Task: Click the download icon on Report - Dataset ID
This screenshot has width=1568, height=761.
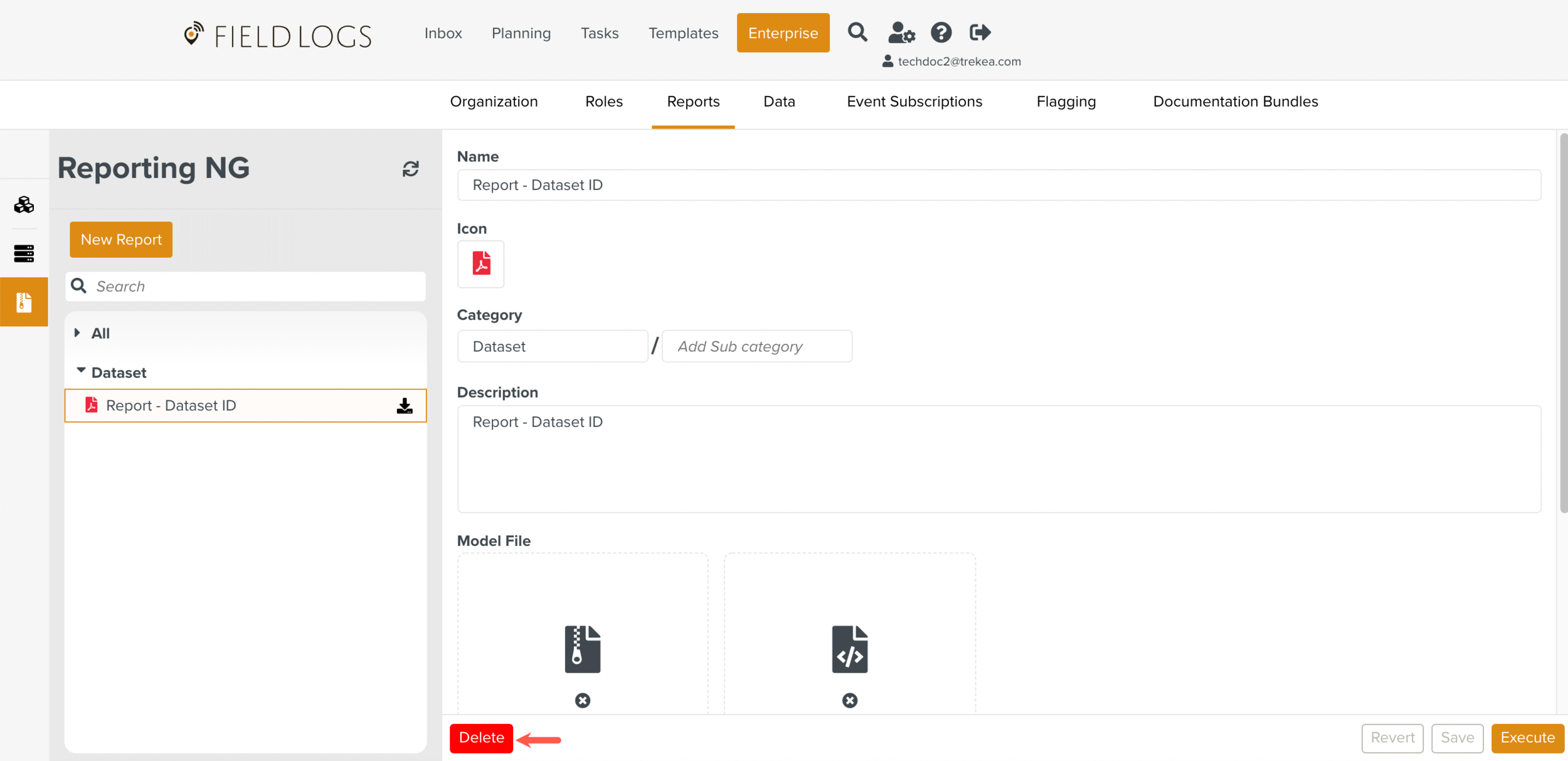Action: (405, 406)
